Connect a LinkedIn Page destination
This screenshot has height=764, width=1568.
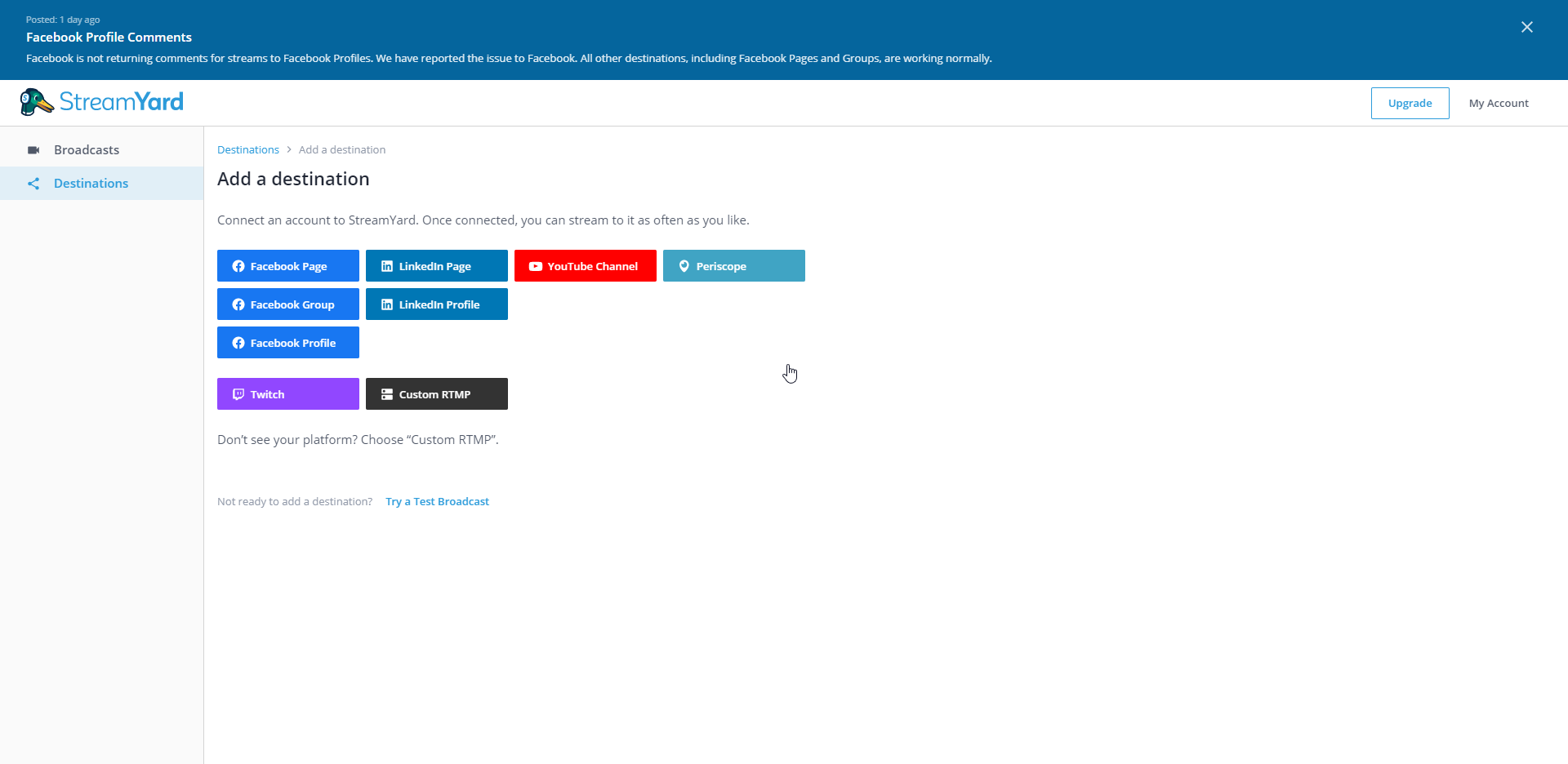(x=437, y=266)
